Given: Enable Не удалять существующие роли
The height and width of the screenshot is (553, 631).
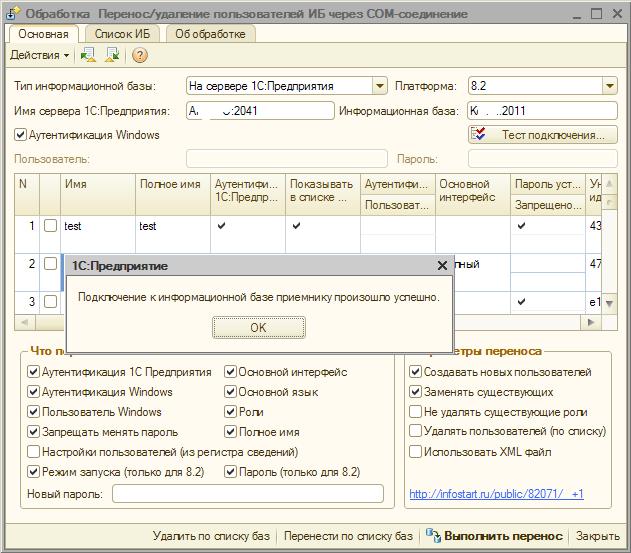Looking at the screenshot, I should point(415,412).
